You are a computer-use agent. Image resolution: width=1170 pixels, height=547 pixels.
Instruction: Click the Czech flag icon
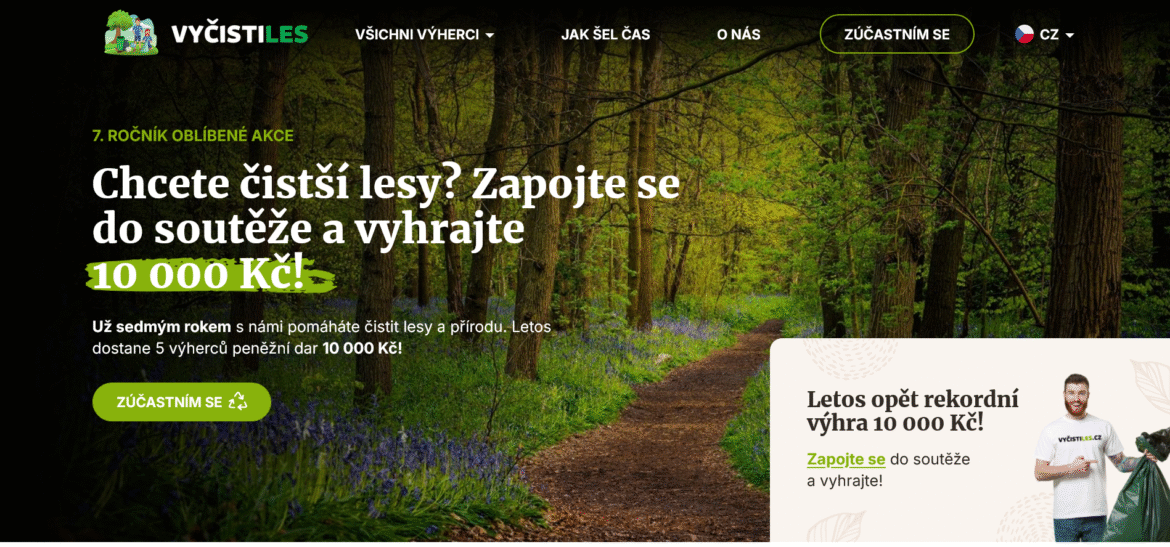point(1024,34)
